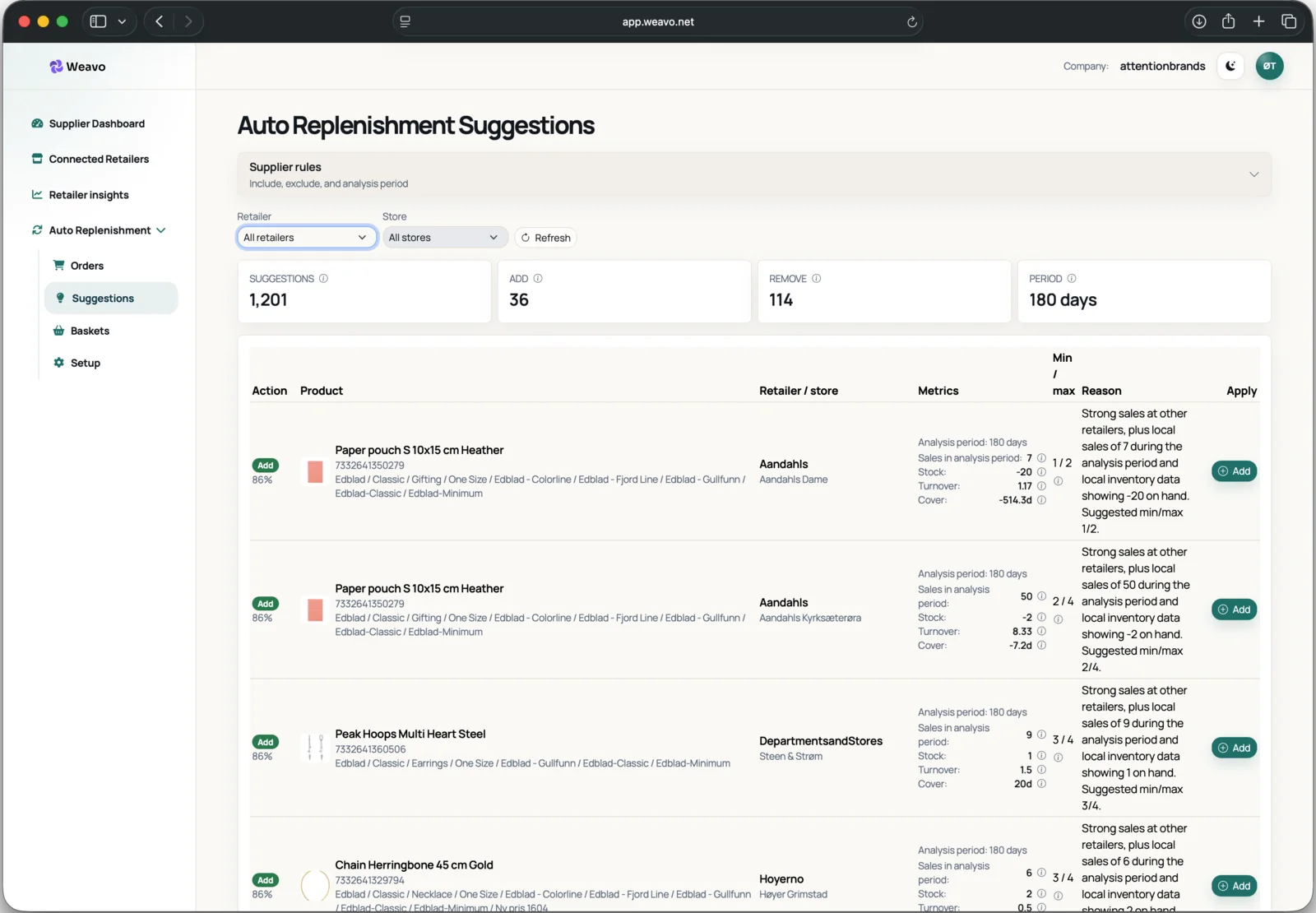Show info for sales value 50
Viewport: 1316px width, 913px height.
pyautogui.click(x=1041, y=596)
